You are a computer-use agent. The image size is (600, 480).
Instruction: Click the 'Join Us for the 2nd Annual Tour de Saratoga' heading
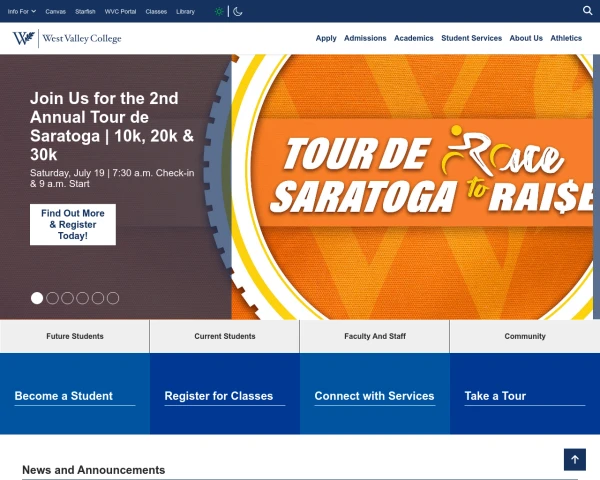[112, 126]
